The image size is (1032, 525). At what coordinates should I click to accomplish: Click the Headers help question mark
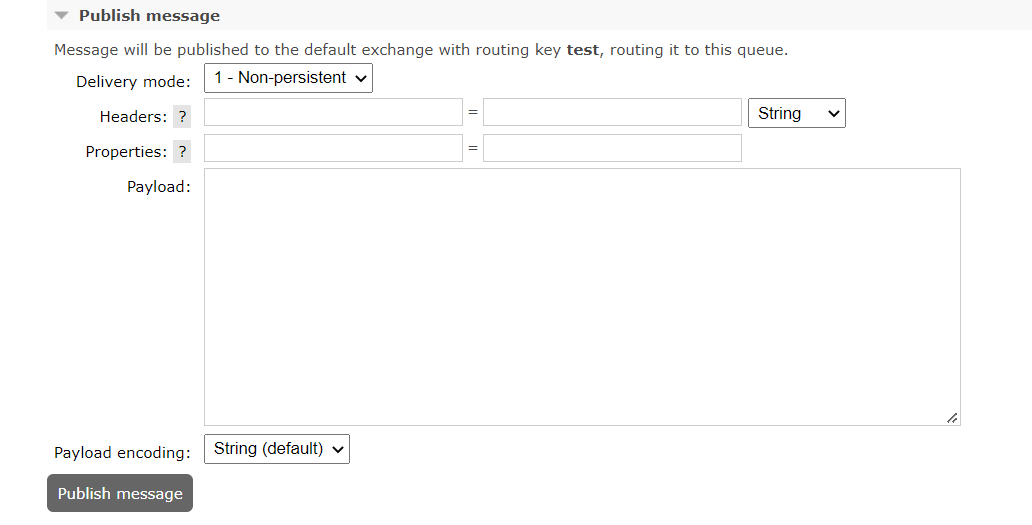(x=182, y=117)
